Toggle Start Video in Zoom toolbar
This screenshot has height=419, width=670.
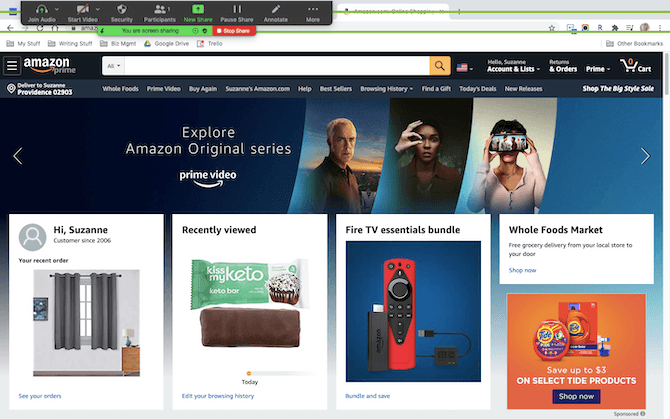pyautogui.click(x=82, y=9)
